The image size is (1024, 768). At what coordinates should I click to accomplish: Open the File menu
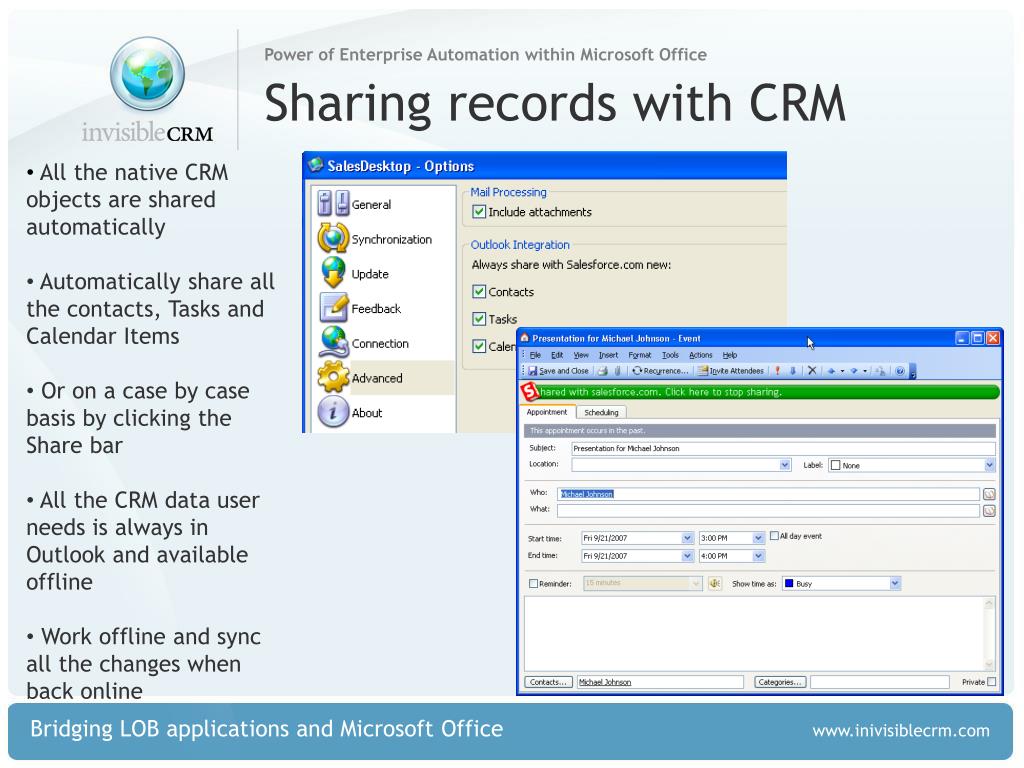(x=536, y=355)
